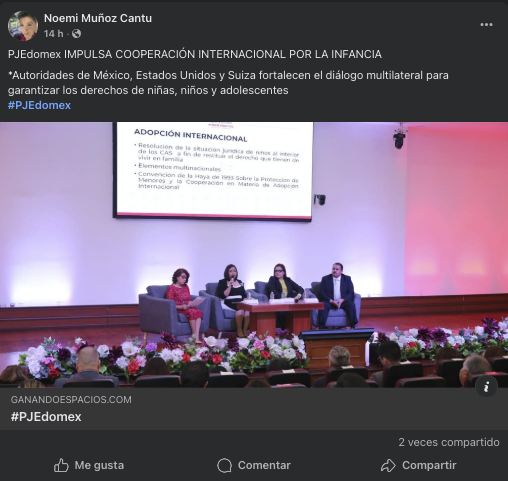Click the share arrow icon
The width and height of the screenshot is (508, 481).
click(x=388, y=465)
